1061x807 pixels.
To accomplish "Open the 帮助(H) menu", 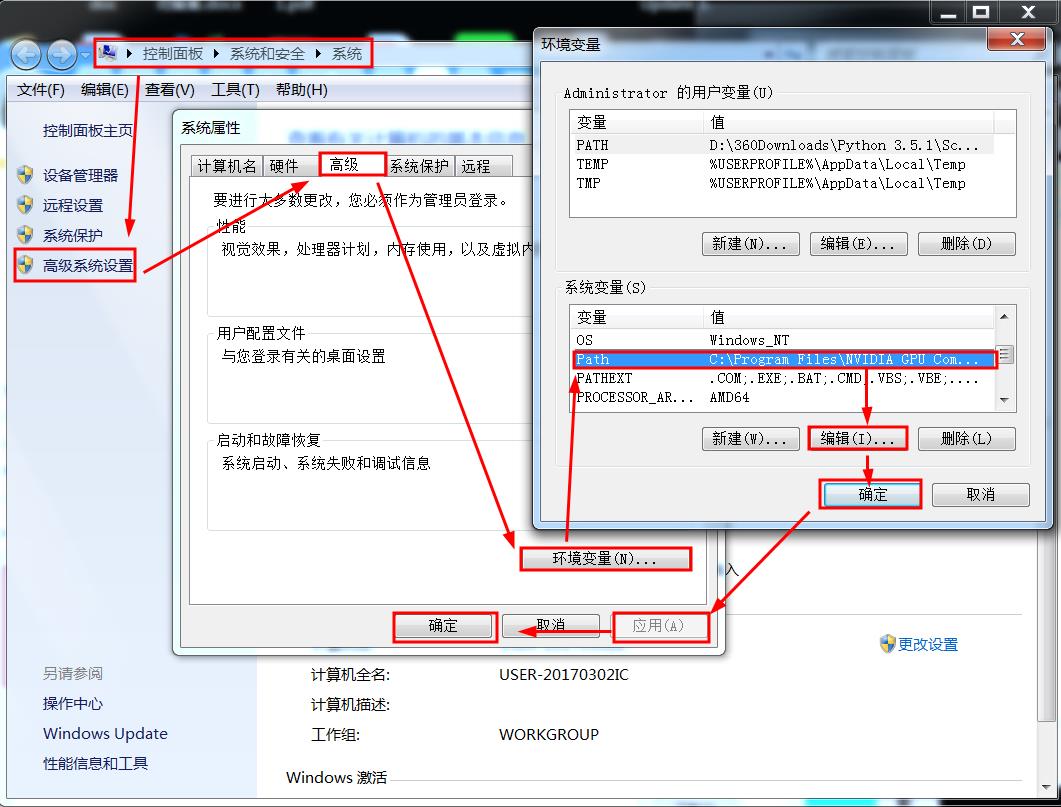I will [301, 90].
